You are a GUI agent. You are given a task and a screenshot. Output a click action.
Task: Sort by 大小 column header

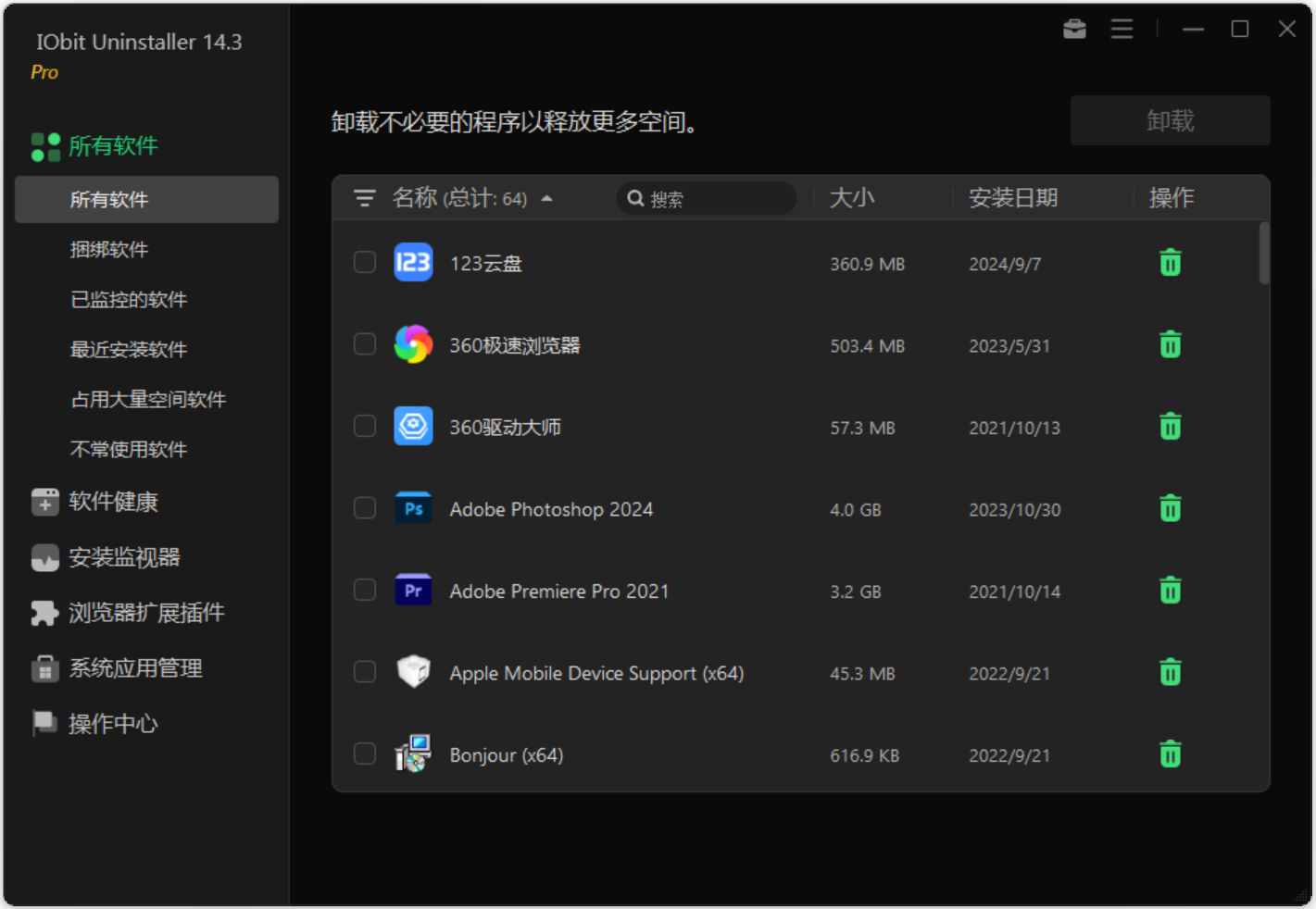click(852, 198)
